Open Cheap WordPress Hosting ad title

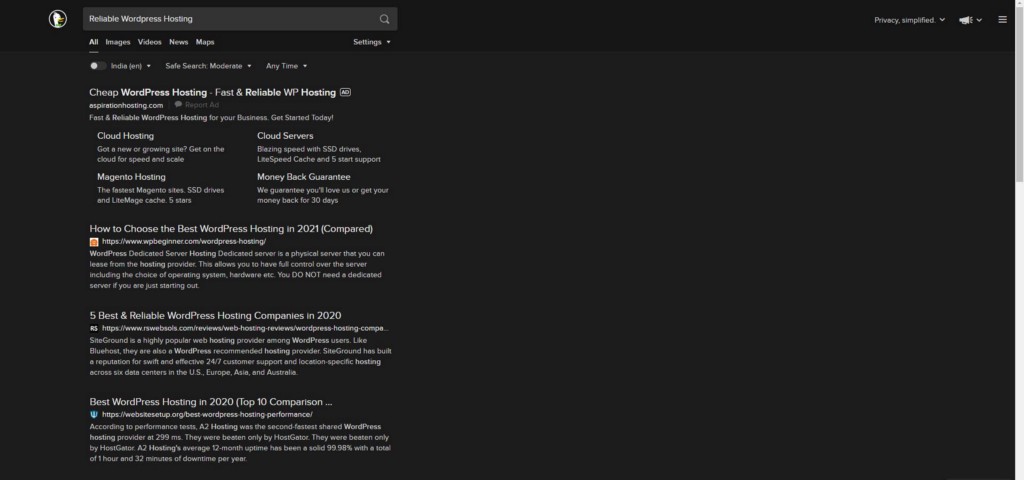(213, 93)
